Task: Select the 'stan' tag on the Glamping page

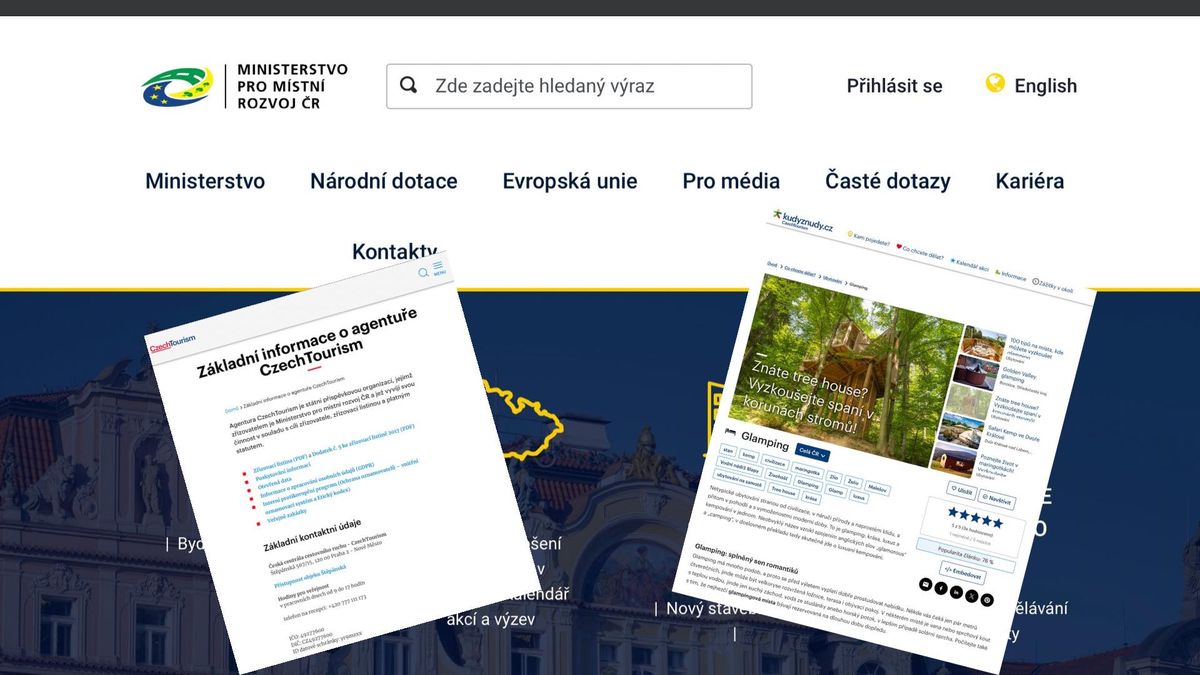Action: (727, 451)
